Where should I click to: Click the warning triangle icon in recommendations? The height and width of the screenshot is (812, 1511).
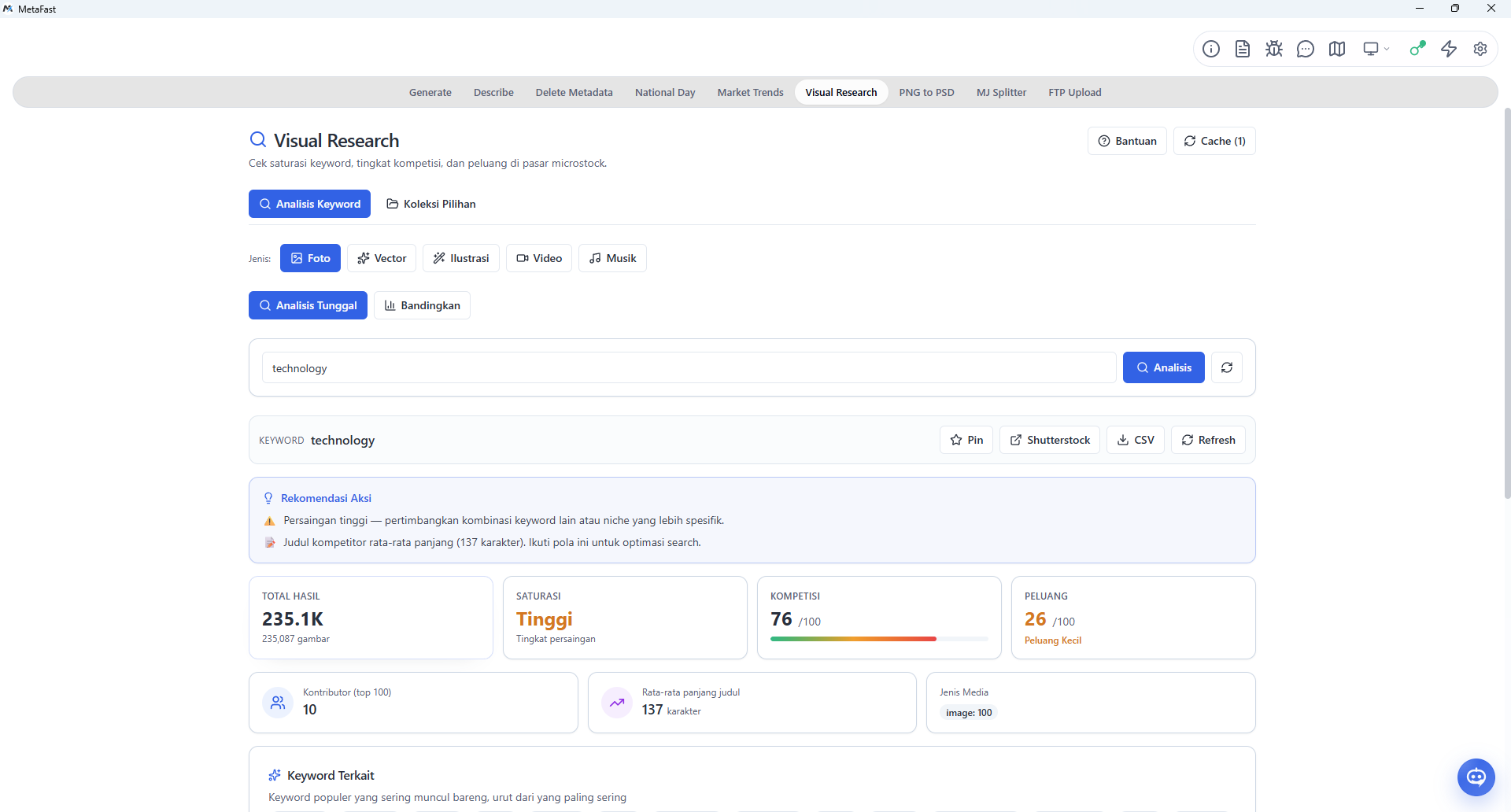[269, 521]
